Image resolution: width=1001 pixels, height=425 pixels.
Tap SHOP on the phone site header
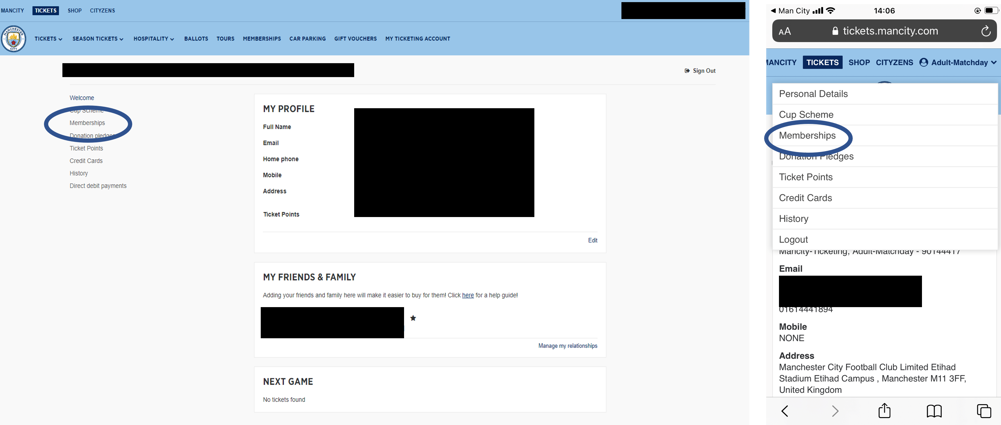coord(859,63)
